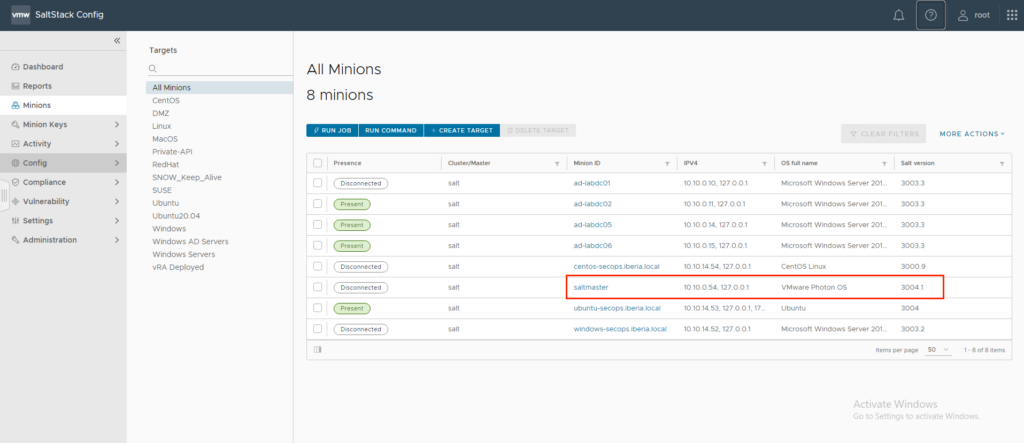Viewport: 1024px width, 443px height.
Task: Click the DELETE TARGET button
Action: point(538,131)
